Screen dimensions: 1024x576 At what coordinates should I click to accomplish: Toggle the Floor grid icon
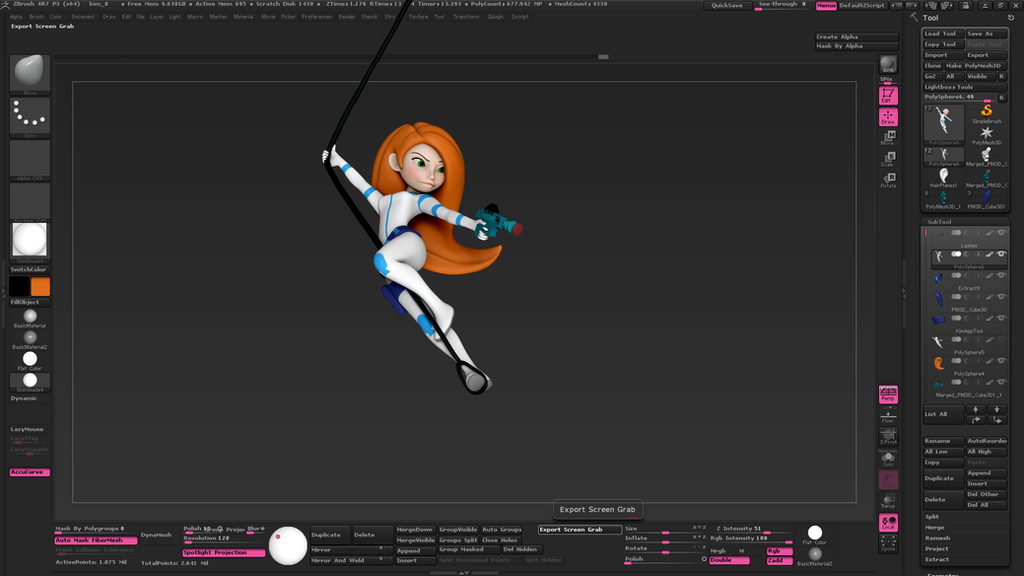[888, 415]
